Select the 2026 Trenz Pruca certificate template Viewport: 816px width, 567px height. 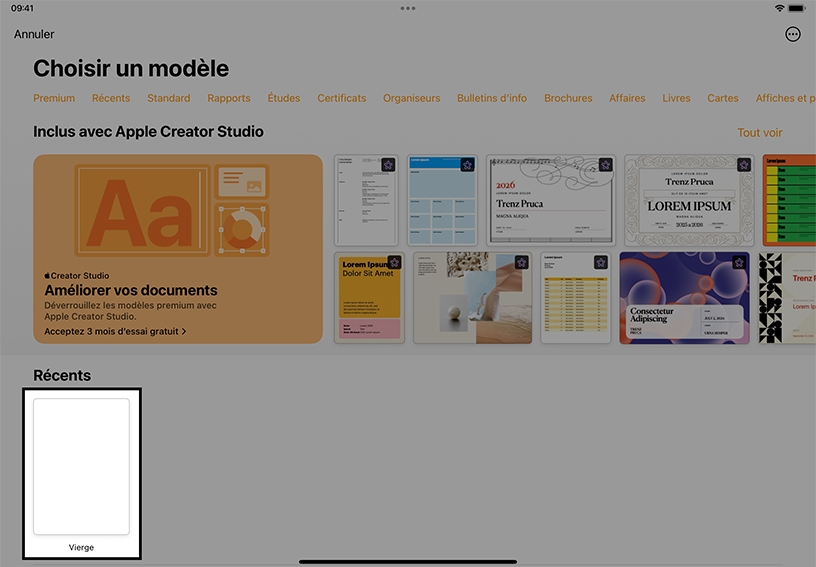pos(551,200)
